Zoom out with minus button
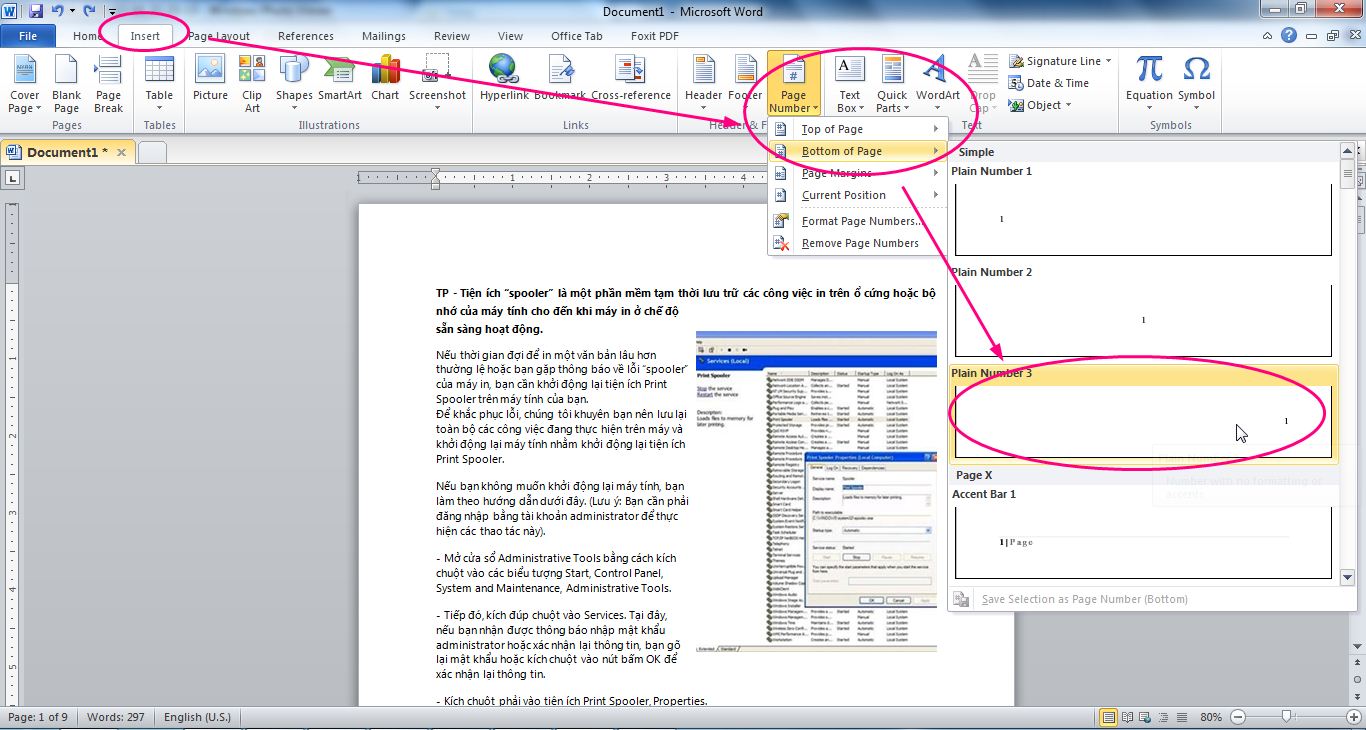1366x730 pixels. pyautogui.click(x=1238, y=717)
